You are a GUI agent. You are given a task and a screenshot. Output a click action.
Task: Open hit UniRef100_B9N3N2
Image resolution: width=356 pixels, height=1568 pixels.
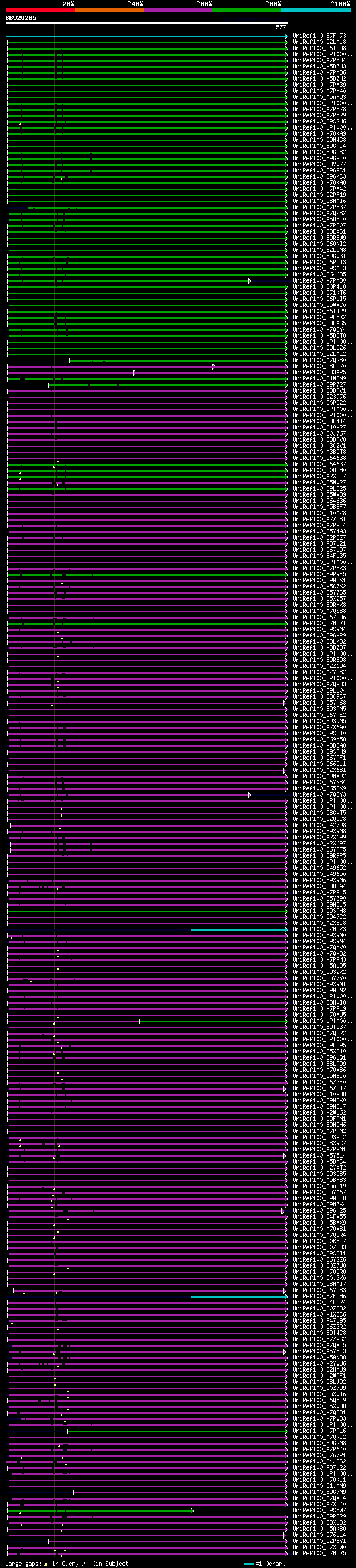pos(319,990)
